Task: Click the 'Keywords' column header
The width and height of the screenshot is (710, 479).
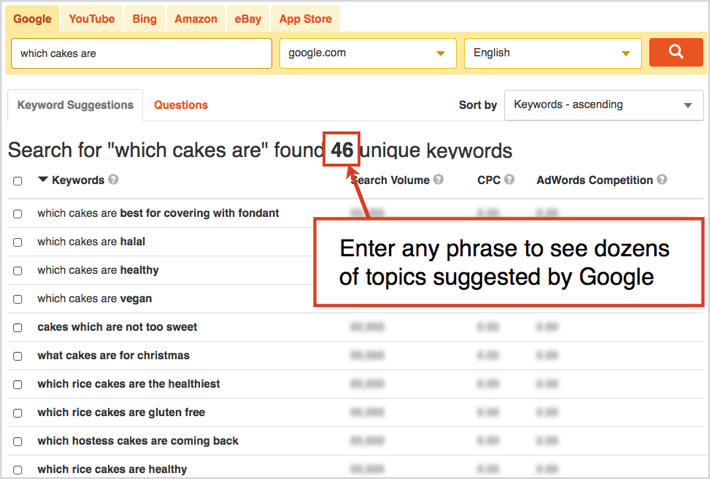Action: click(x=78, y=180)
